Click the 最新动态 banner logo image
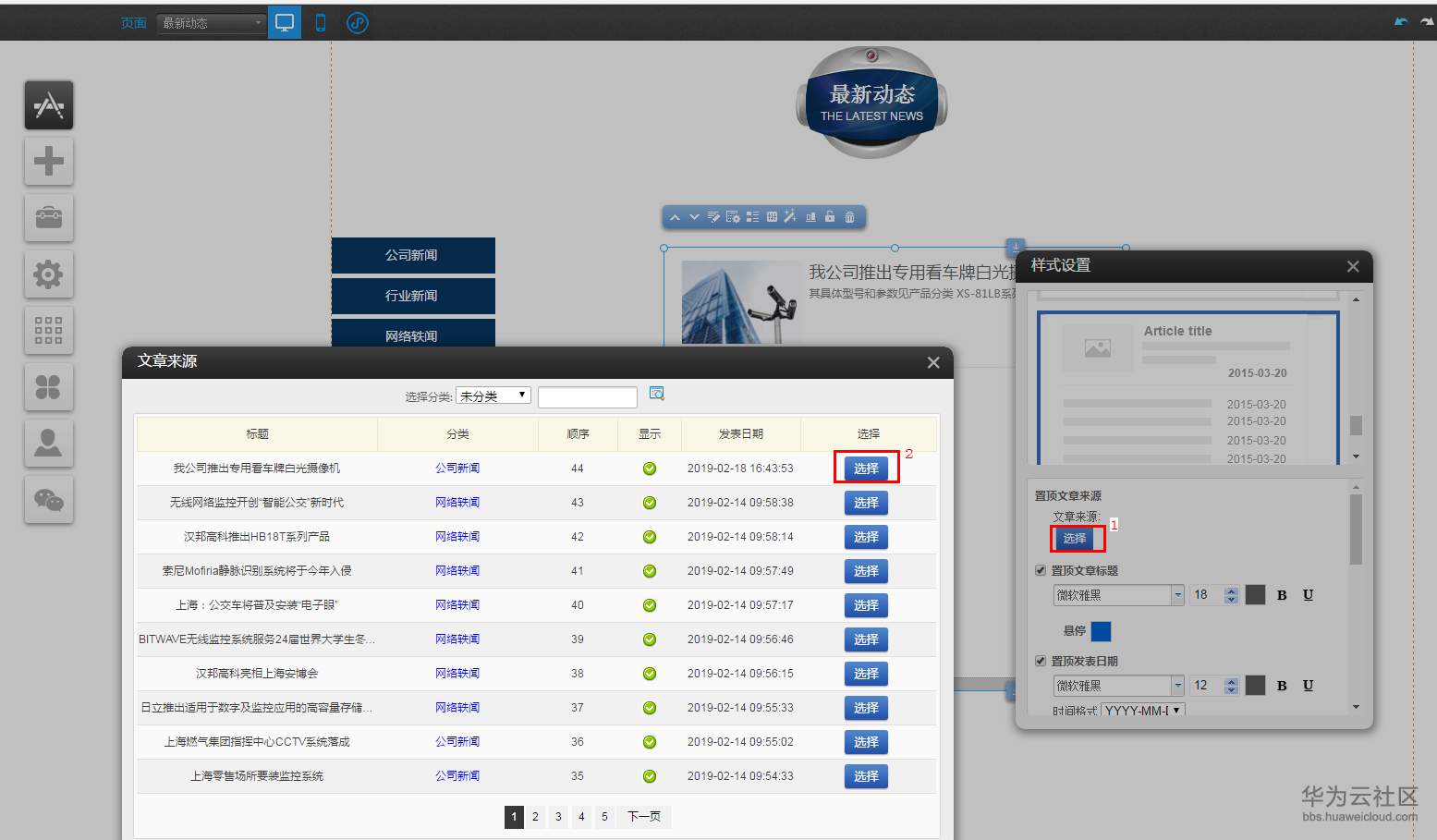1437x840 pixels. coord(871,103)
